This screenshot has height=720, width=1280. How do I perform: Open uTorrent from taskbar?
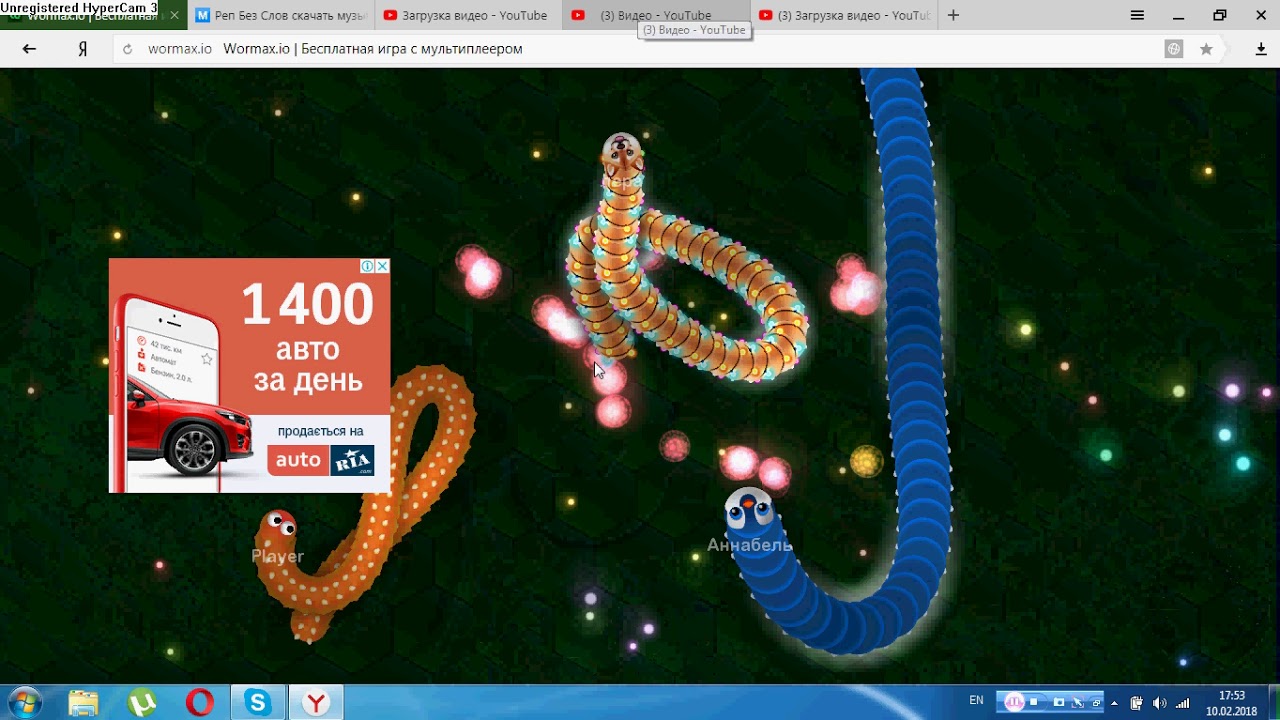point(142,702)
